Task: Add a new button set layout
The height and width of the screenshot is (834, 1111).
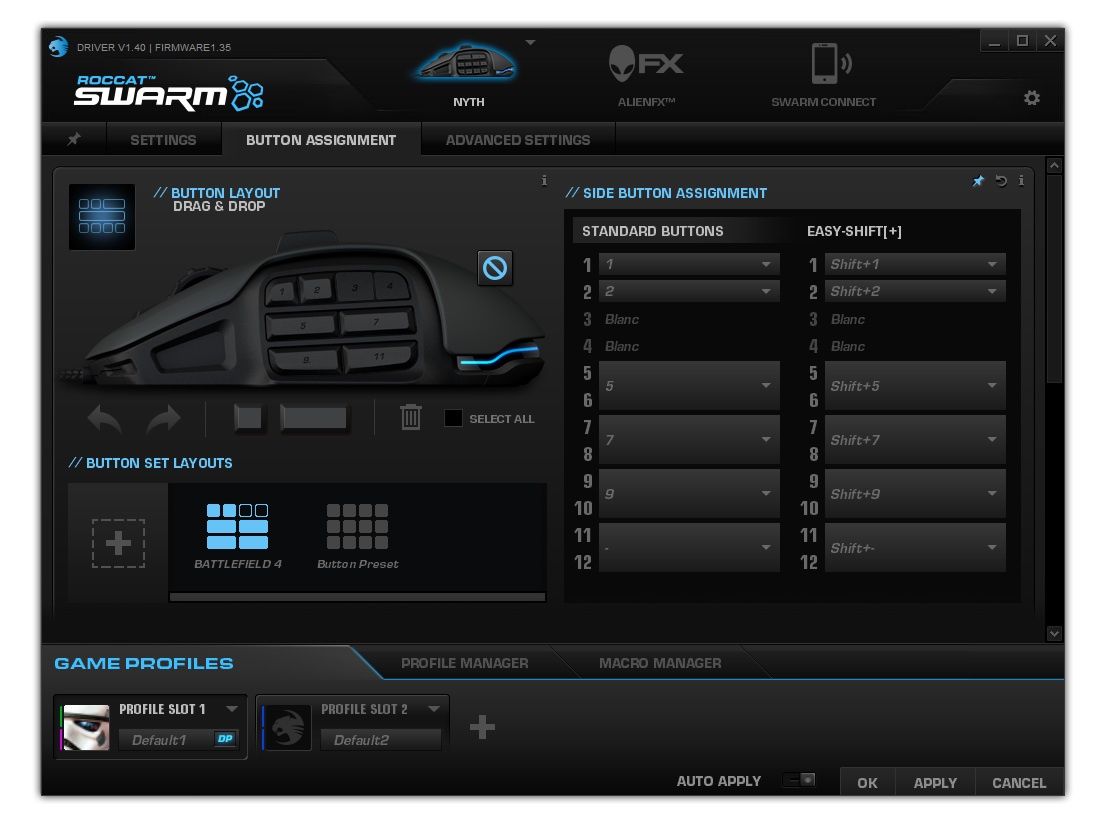Action: (118, 543)
